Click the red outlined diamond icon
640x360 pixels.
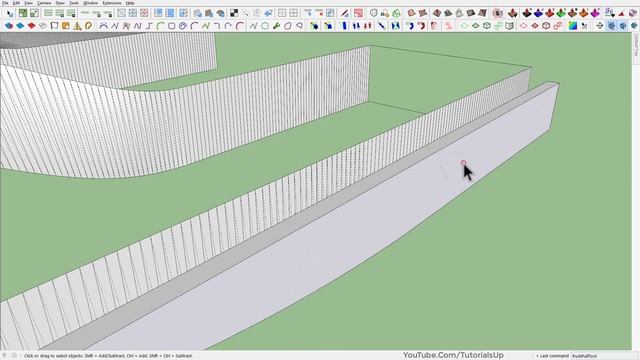click(x=523, y=26)
